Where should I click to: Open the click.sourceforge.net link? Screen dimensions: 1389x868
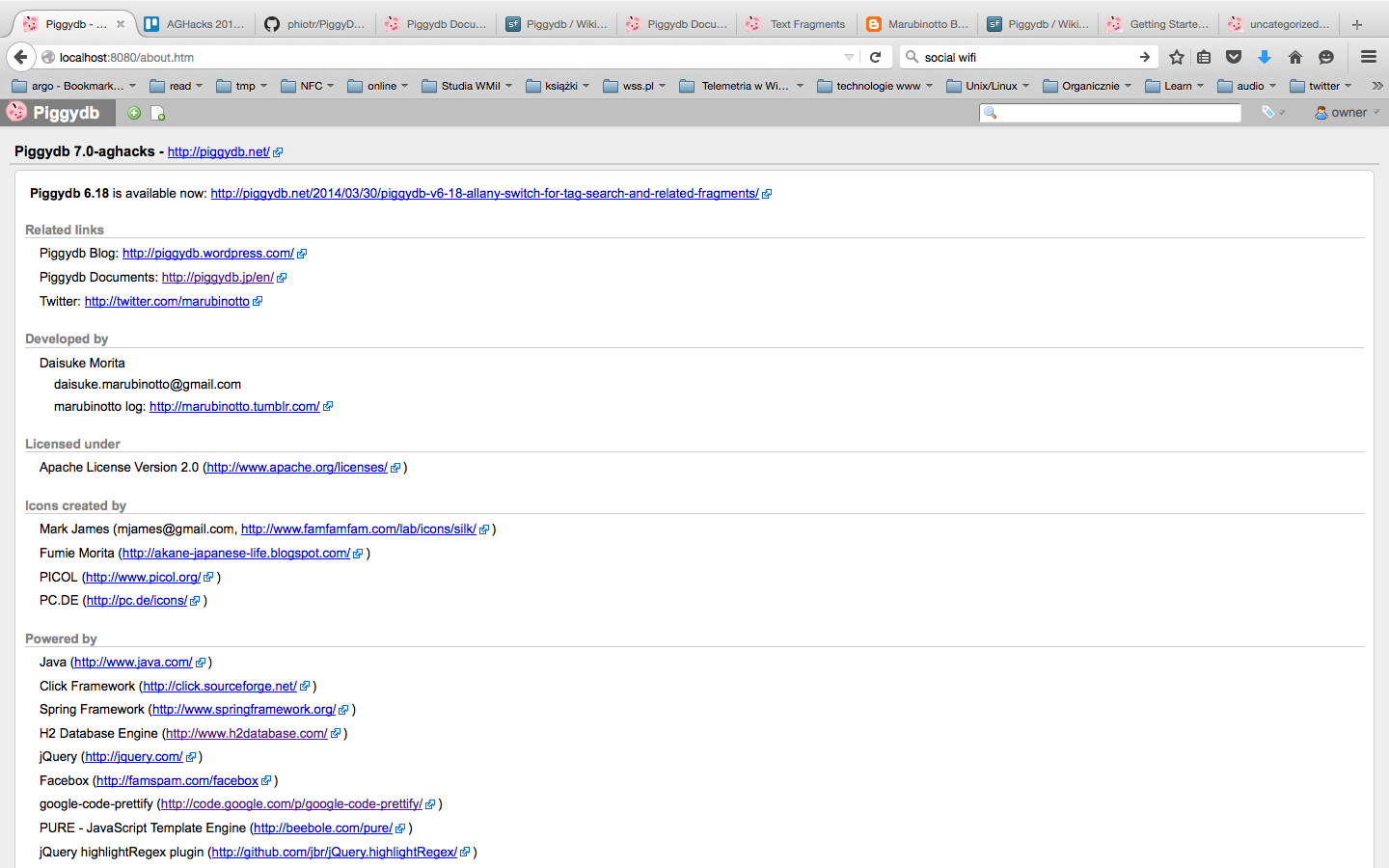pos(220,687)
